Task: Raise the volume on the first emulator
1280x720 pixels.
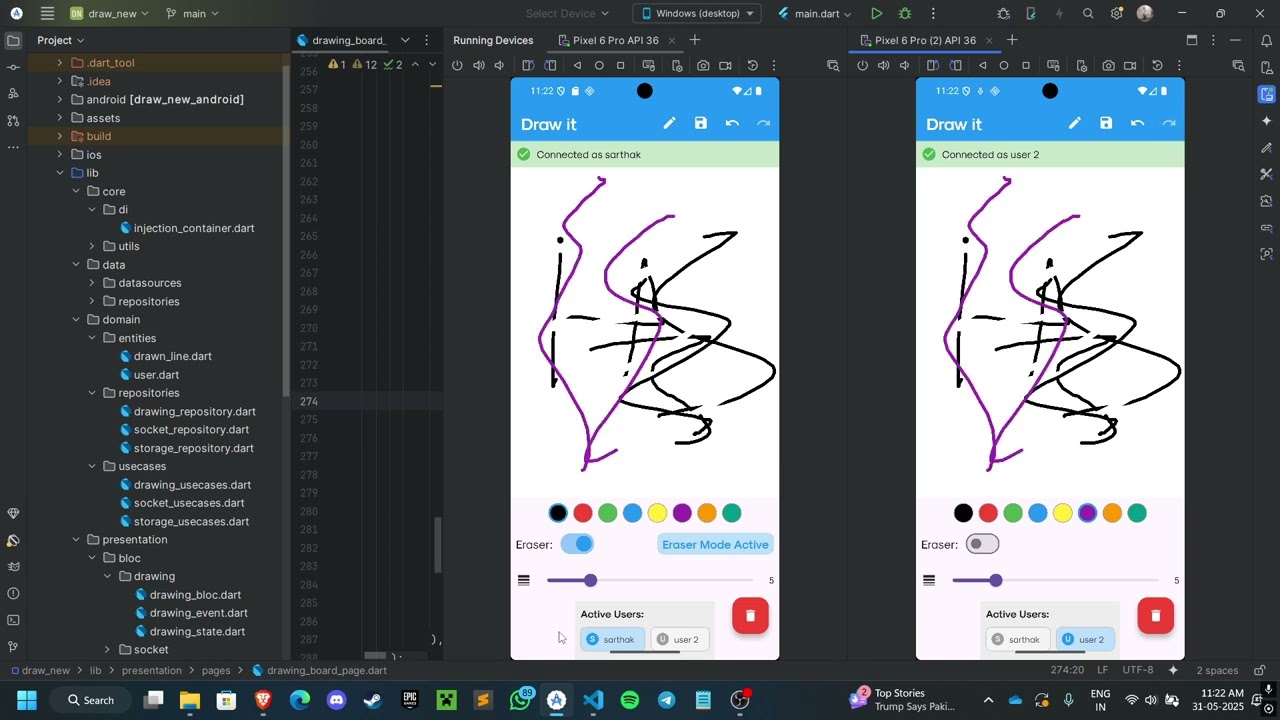Action: 478,66
